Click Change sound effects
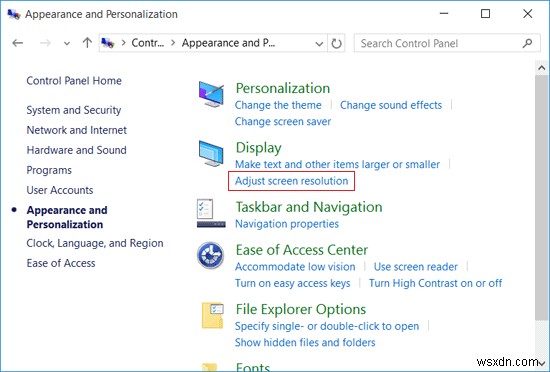 tap(391, 105)
